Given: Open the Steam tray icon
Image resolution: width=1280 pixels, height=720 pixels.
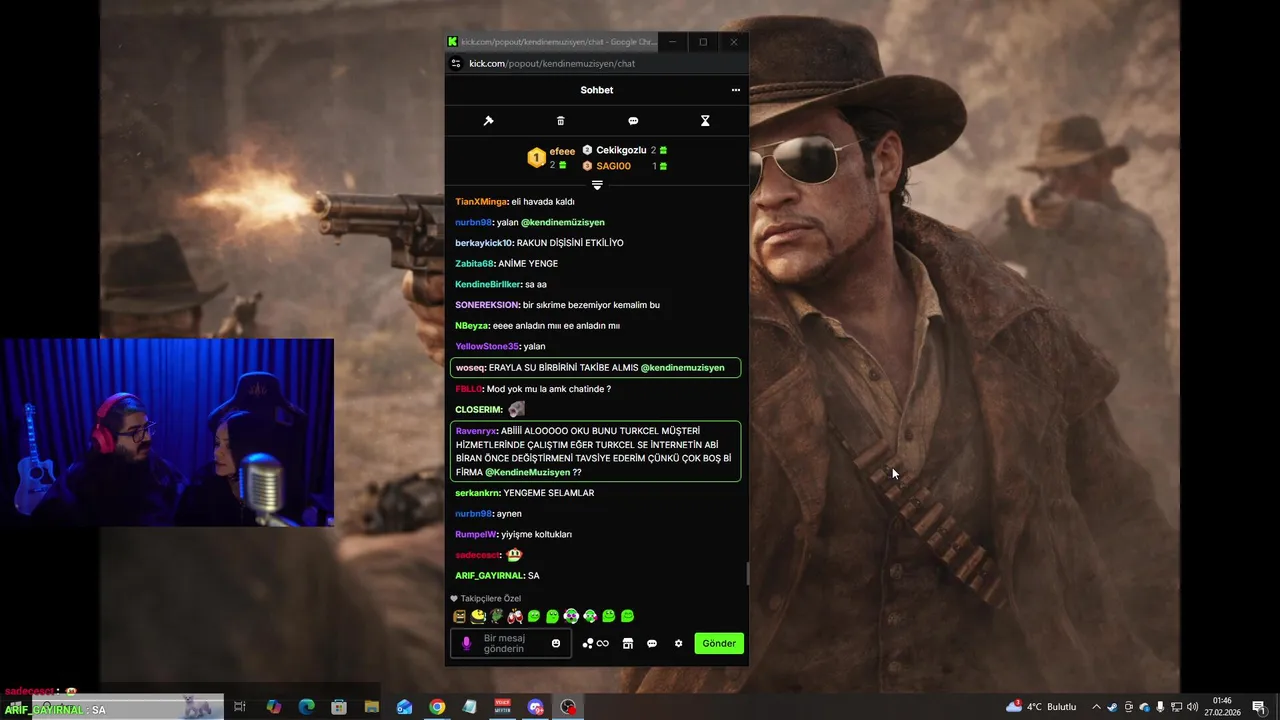Looking at the screenshot, I should tap(1112, 707).
